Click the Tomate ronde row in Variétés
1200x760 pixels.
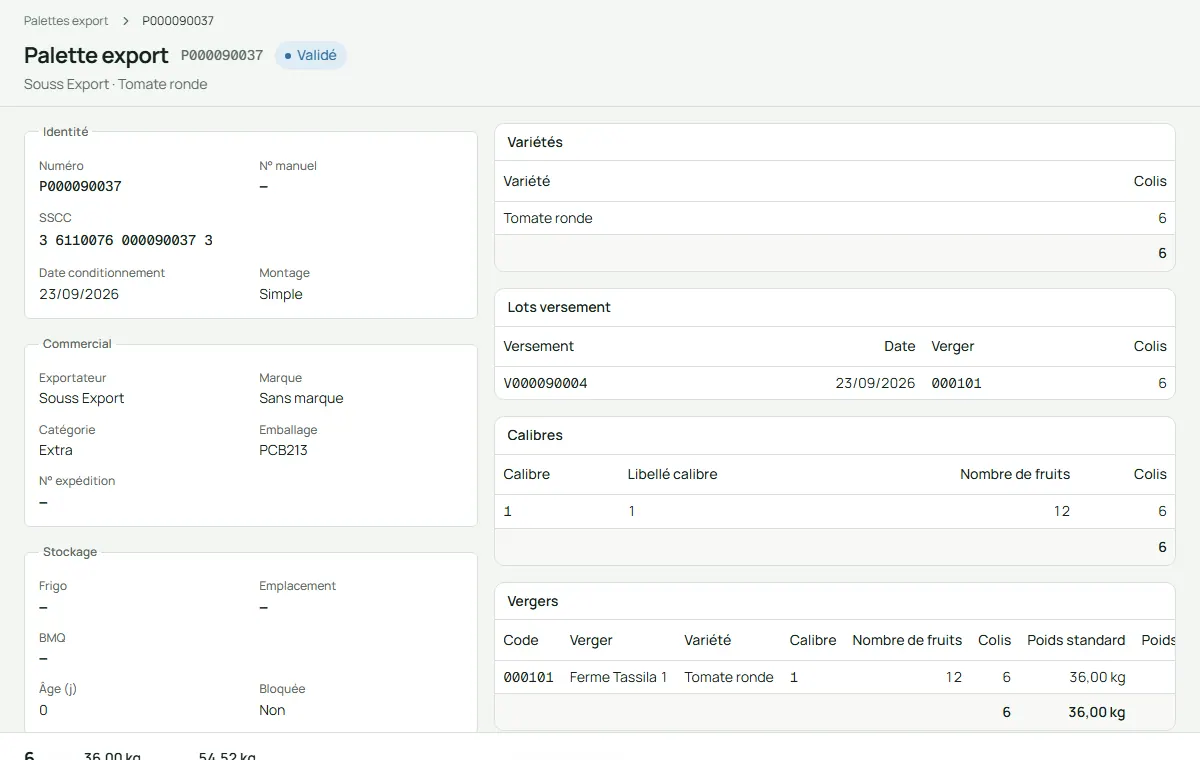point(835,218)
